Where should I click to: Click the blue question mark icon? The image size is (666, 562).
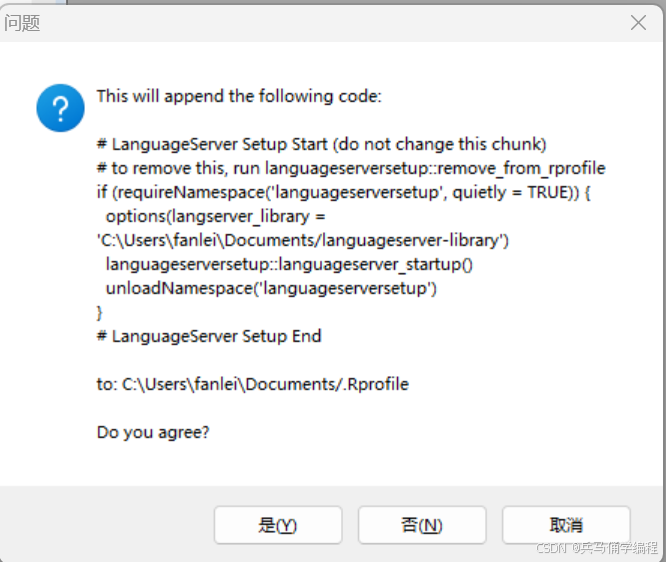tap(60, 108)
